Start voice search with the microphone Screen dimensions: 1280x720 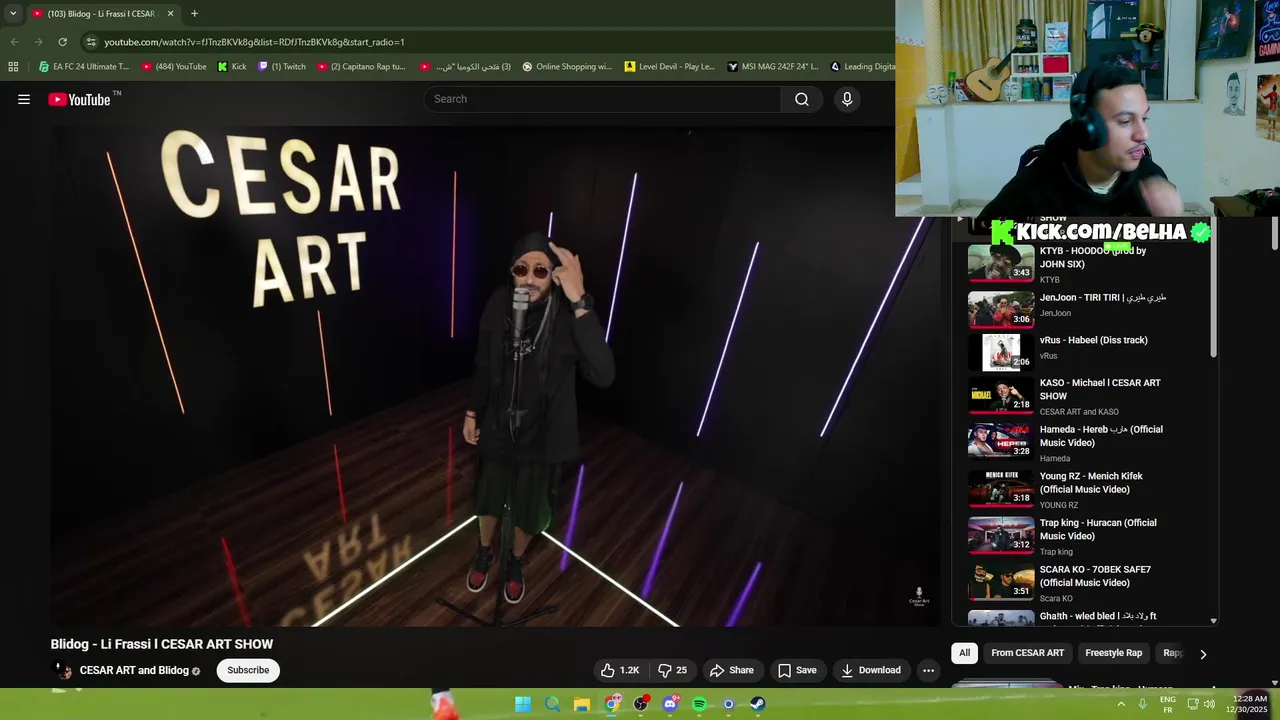coord(847,99)
